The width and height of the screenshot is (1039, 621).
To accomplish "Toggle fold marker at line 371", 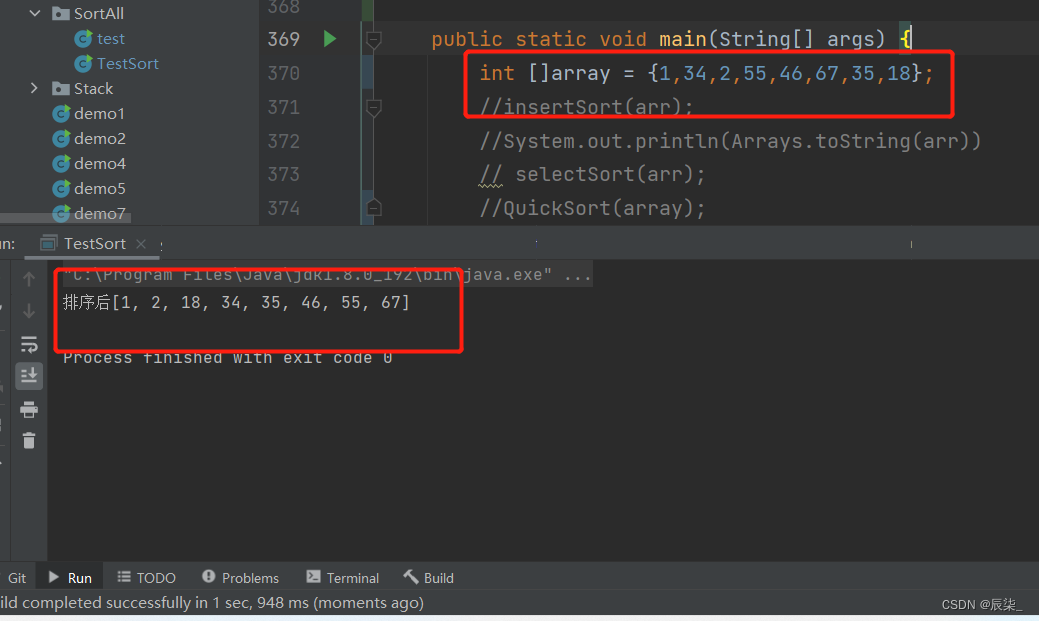I will click(374, 107).
